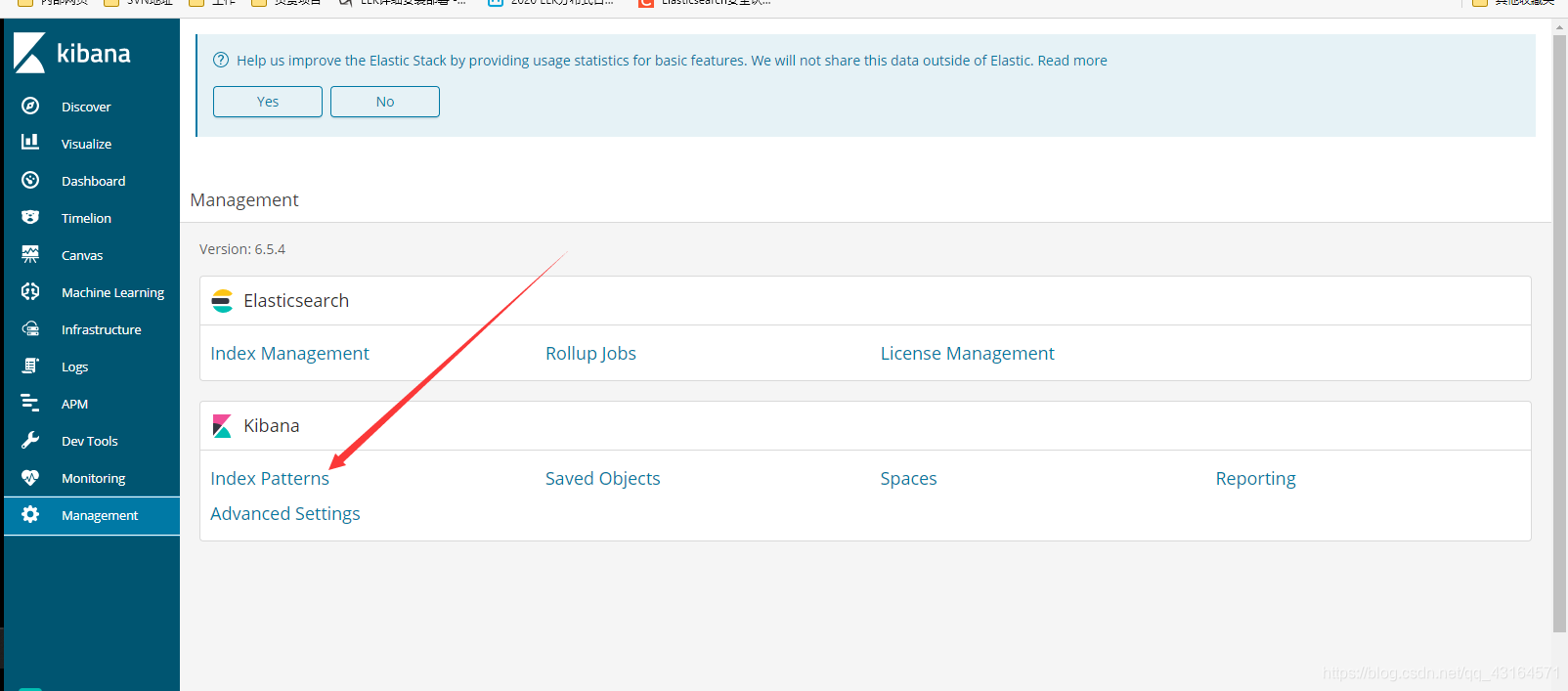Open License Management link
Viewport: 1568px width, 691px height.
coord(967,354)
